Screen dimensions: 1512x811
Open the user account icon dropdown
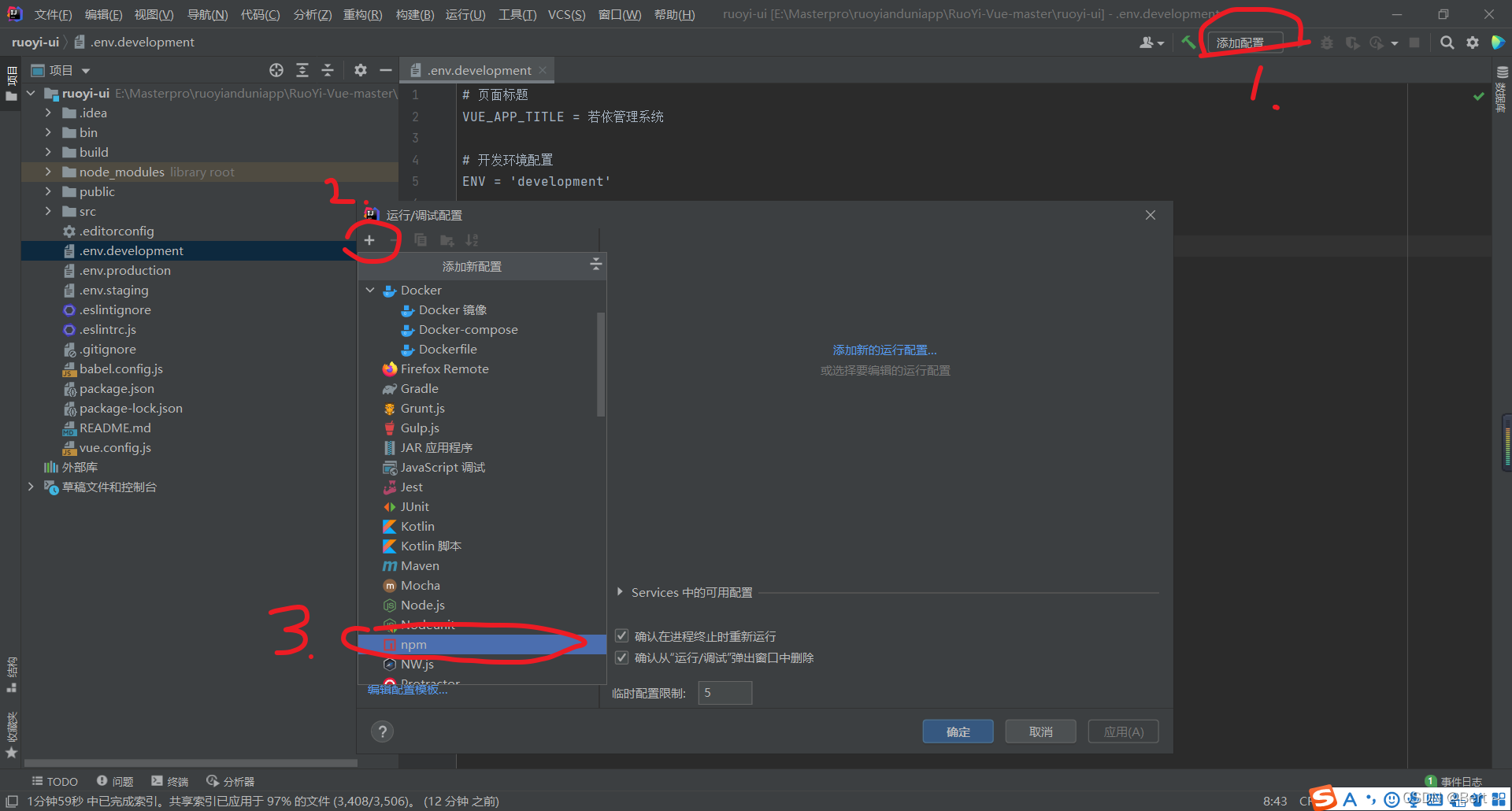click(1151, 43)
